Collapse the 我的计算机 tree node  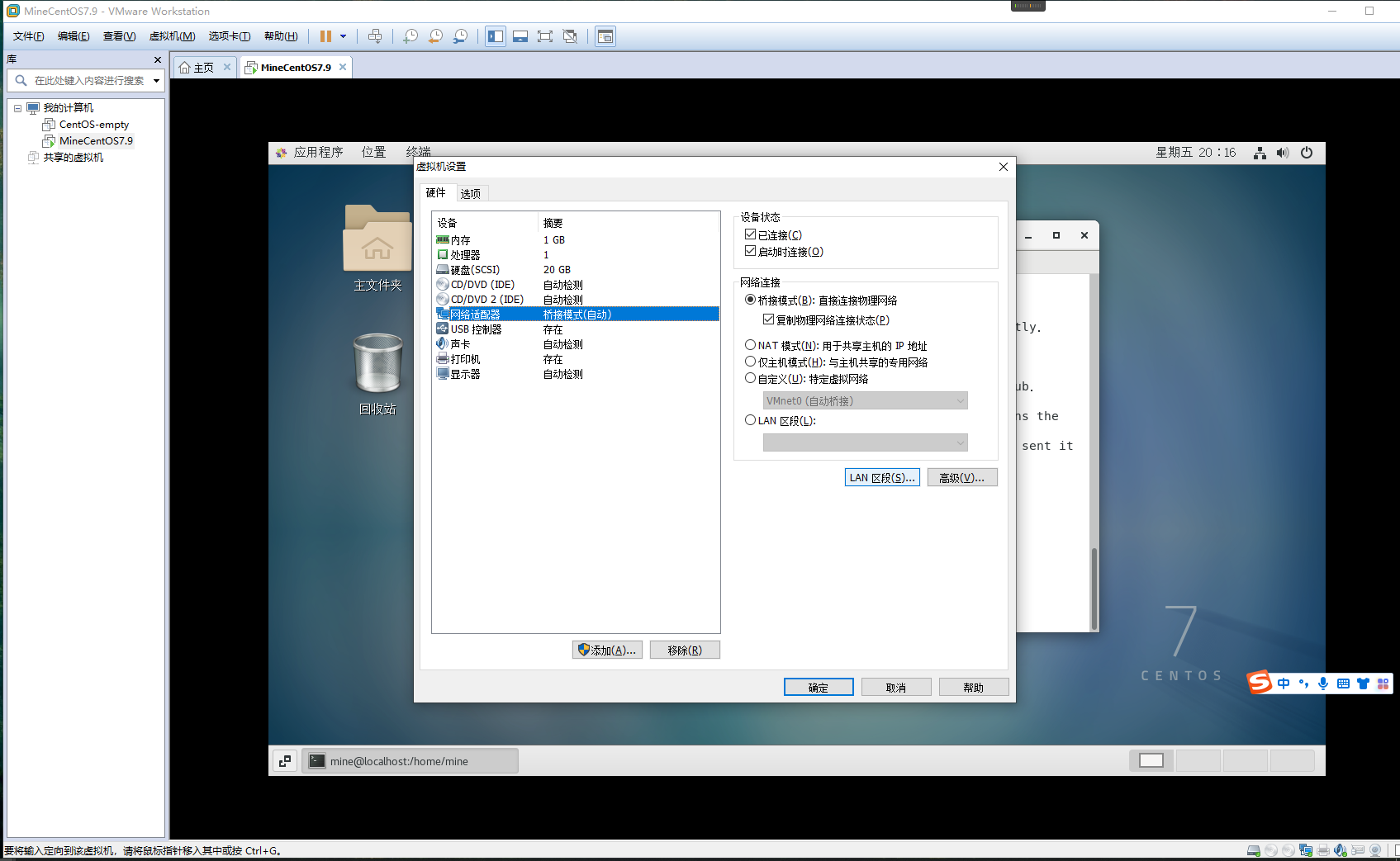17,108
